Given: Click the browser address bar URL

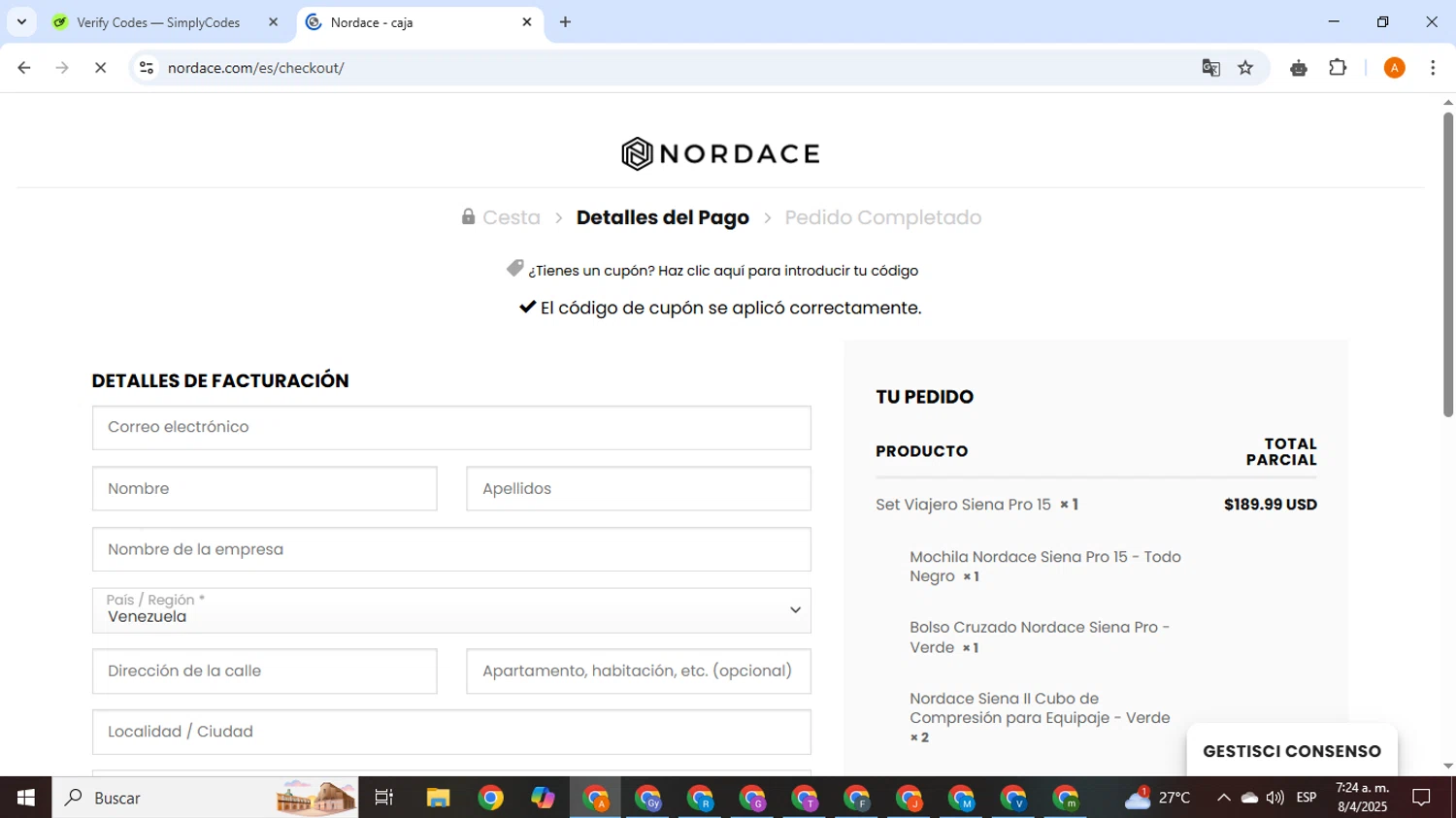Looking at the screenshot, I should click(x=256, y=68).
